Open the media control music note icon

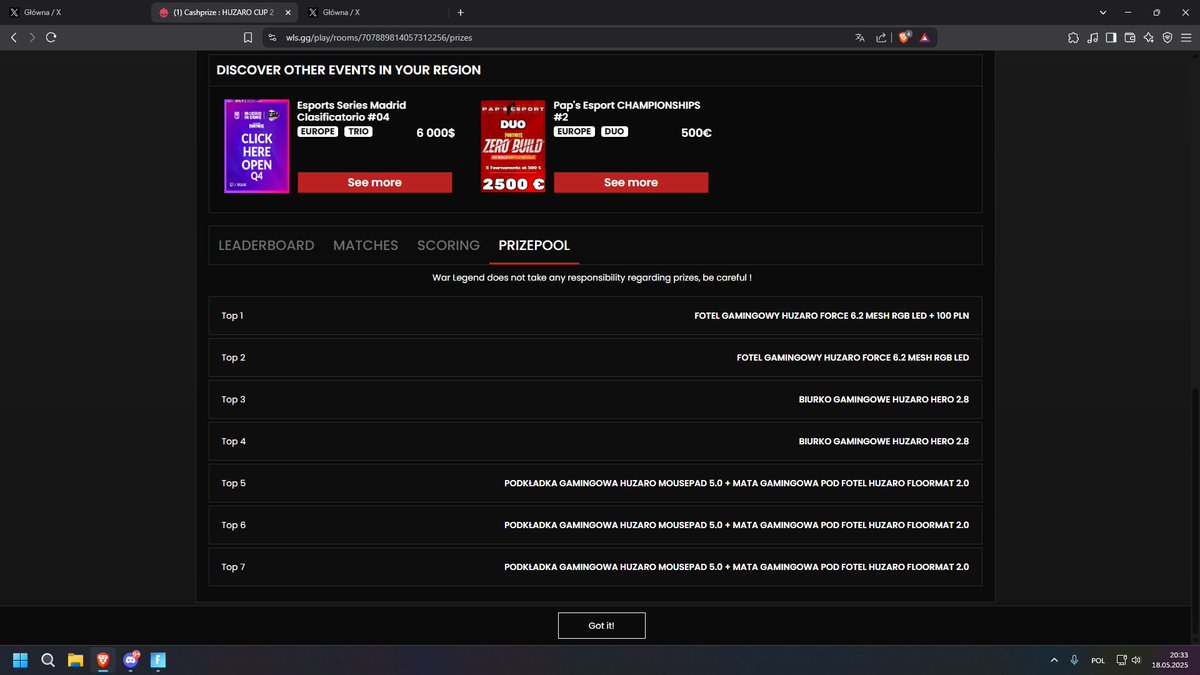1092,37
